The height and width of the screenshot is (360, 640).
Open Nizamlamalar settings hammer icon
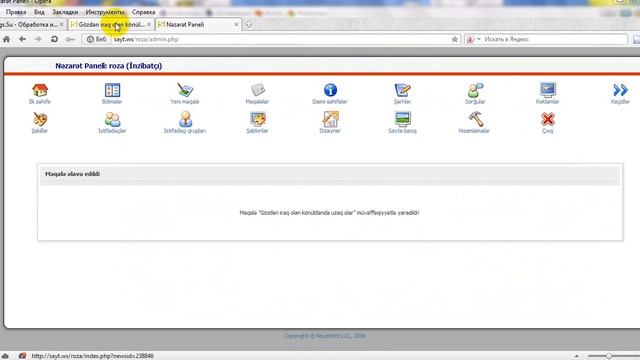pyautogui.click(x=475, y=120)
